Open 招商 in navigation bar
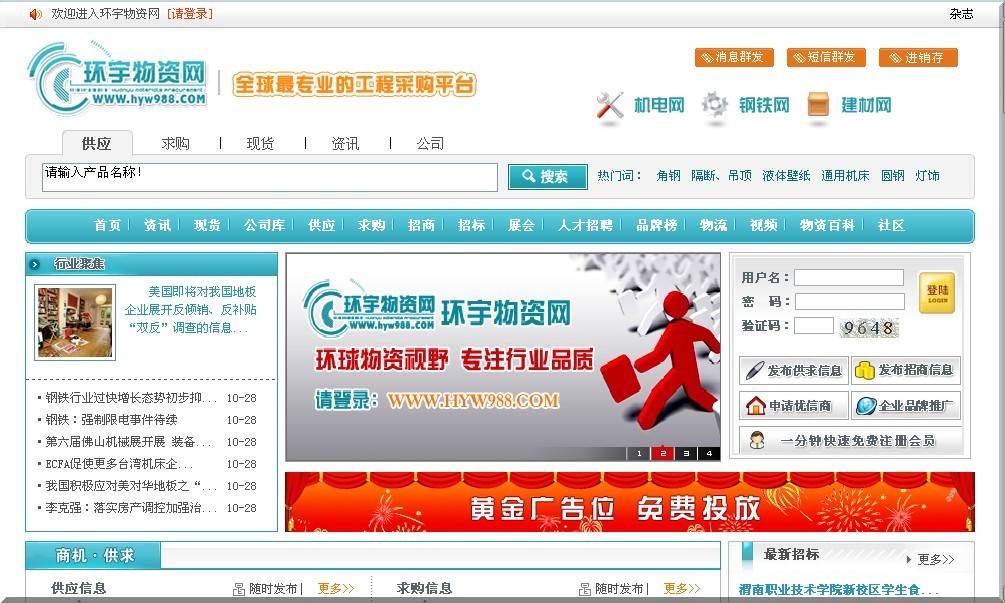 (x=421, y=225)
